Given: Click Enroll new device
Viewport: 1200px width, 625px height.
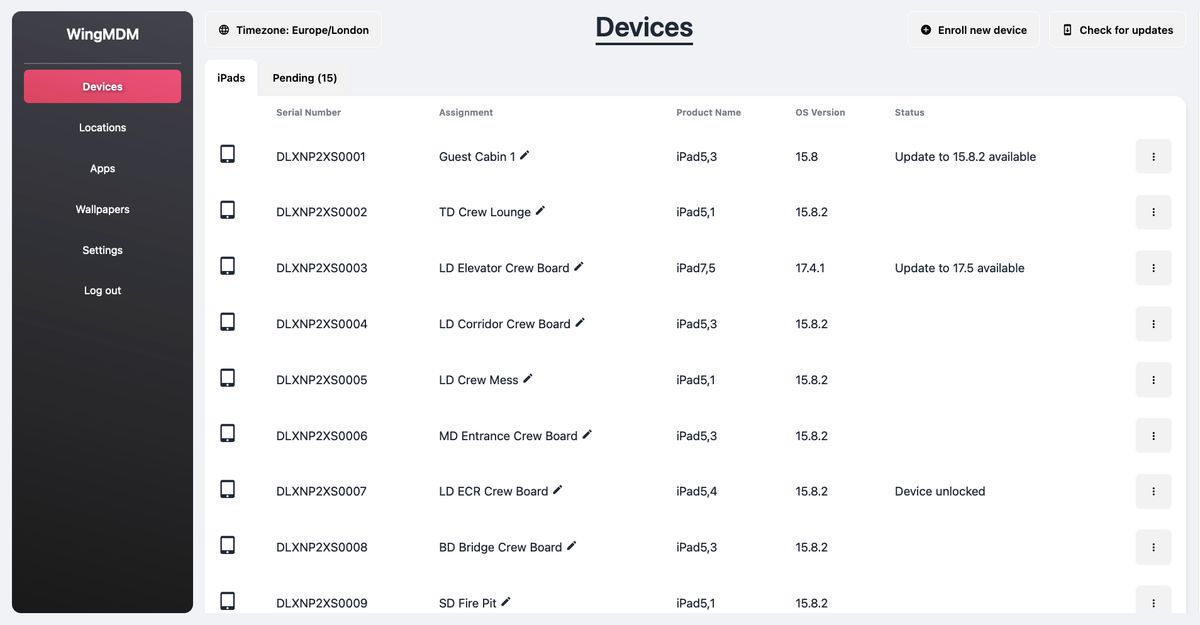Looking at the screenshot, I should click(973, 29).
